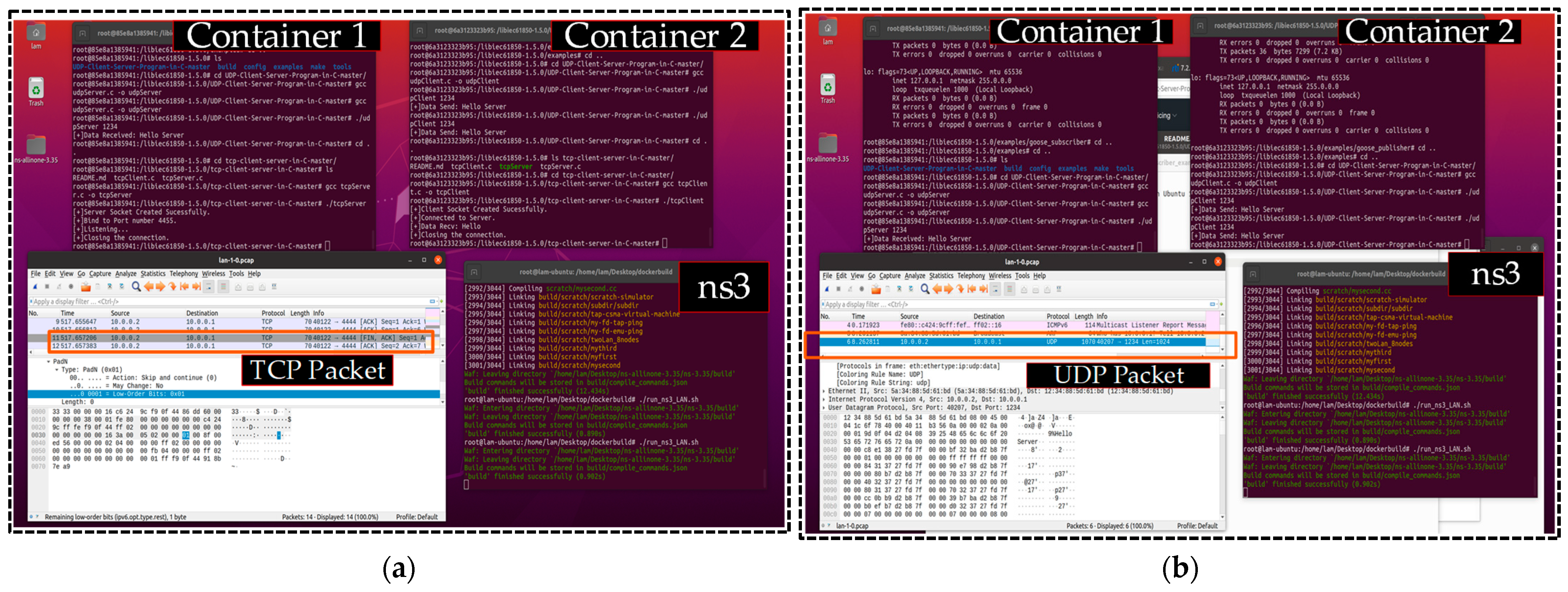This screenshot has width=1568, height=592.
Task: Toggle packet colorize button in the TCP capture window
Action: (223, 287)
